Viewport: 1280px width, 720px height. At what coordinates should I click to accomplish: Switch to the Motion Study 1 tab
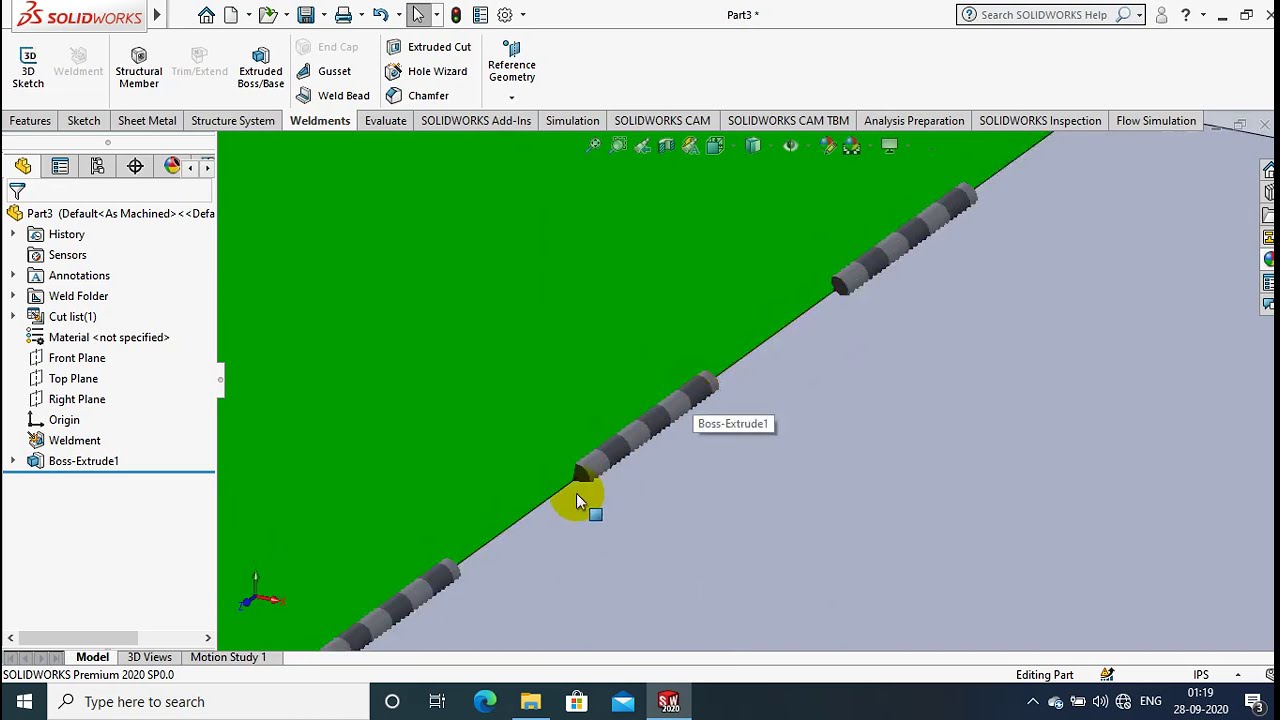[x=228, y=657]
